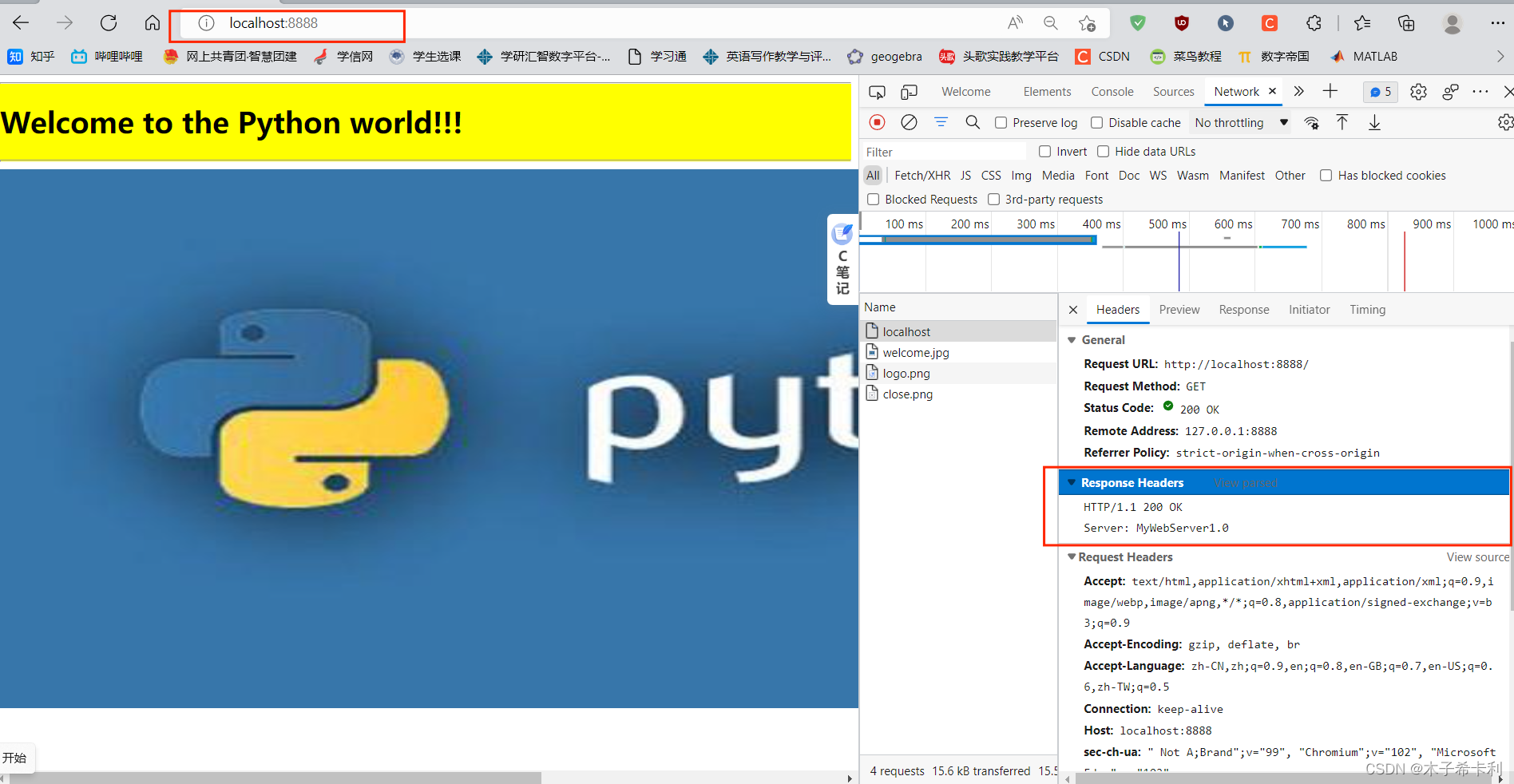
Task: Click View source for Request Headers
Action: point(1478,557)
